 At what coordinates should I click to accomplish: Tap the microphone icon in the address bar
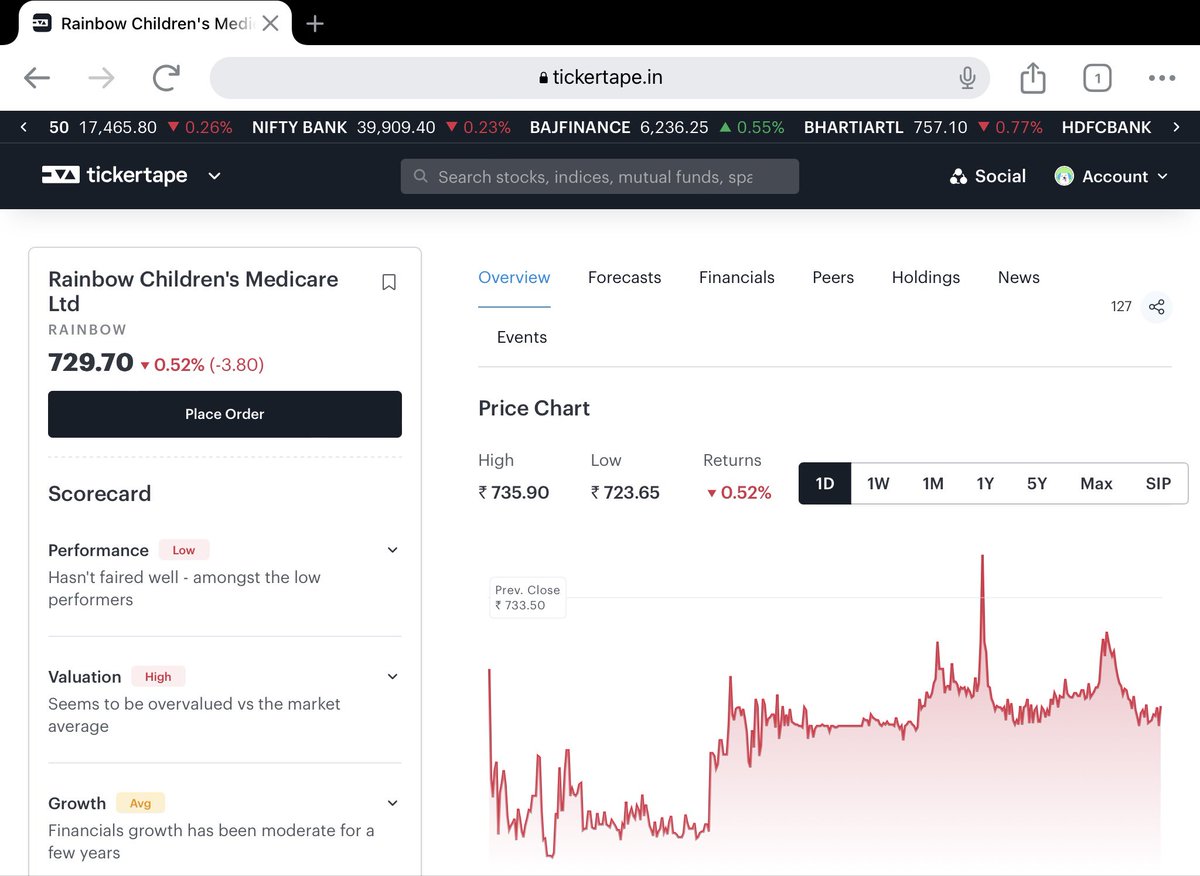[967, 78]
